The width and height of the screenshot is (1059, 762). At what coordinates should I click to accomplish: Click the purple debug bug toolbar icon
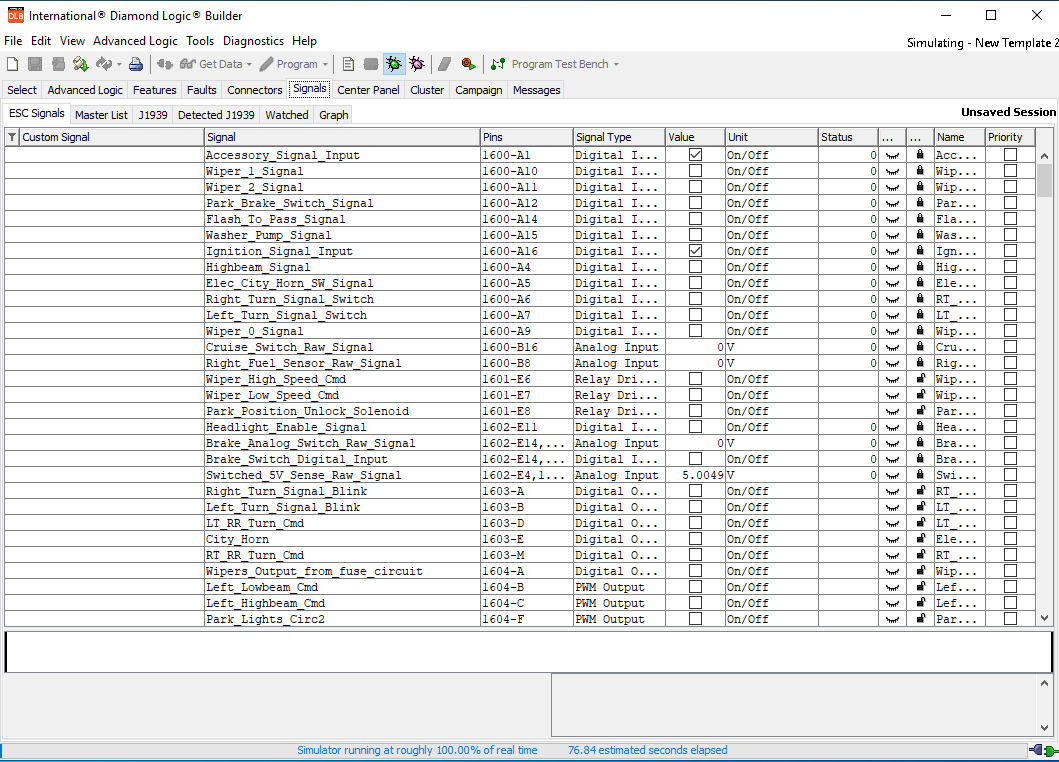(417, 64)
